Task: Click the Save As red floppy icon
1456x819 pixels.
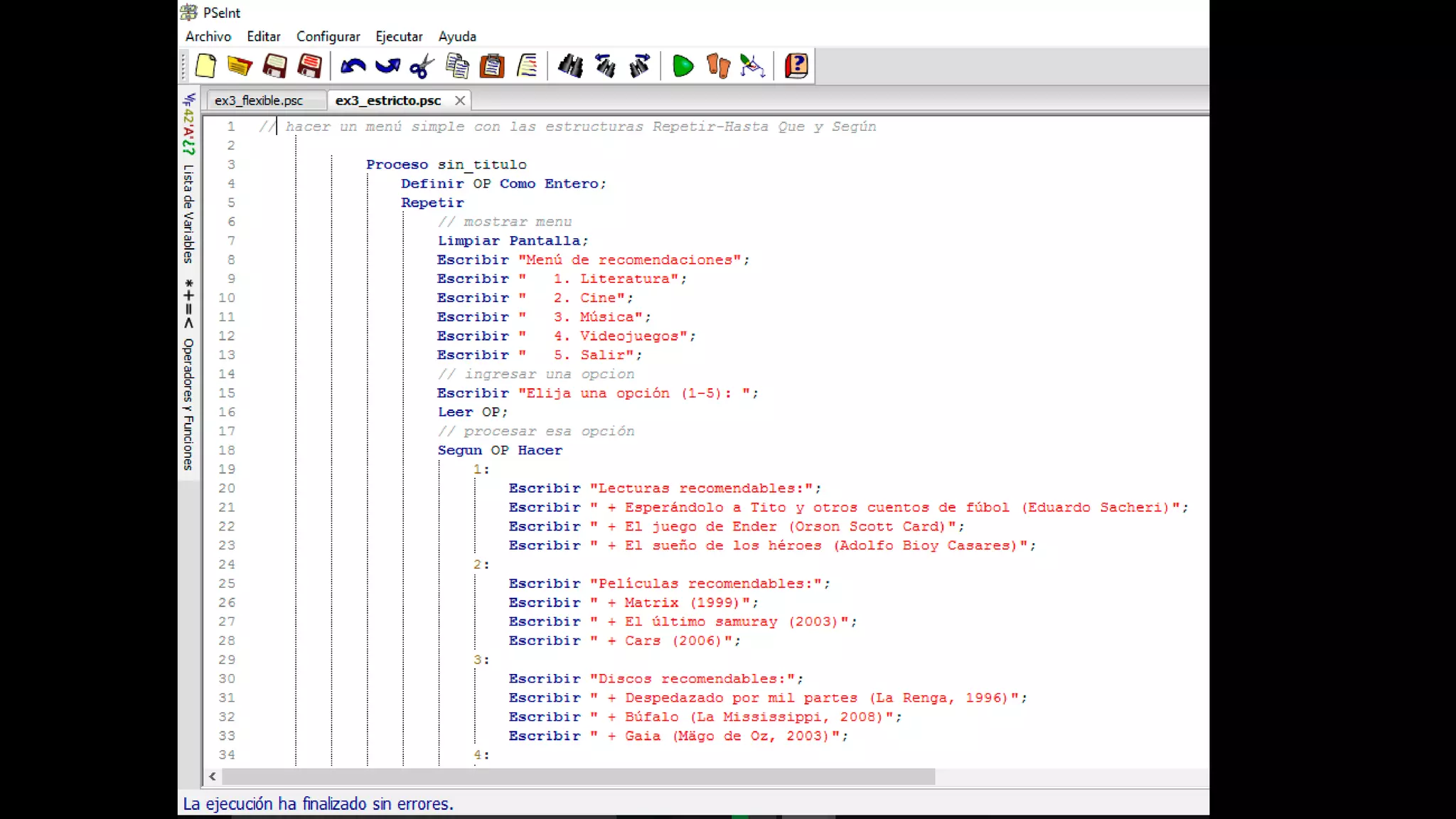Action: [309, 66]
